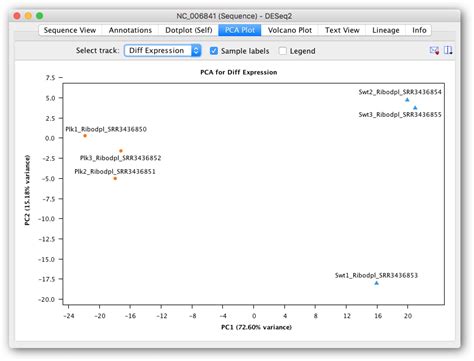Click the Swt3_Ribodpl_SRR3436855 blue triangle point

click(415, 108)
